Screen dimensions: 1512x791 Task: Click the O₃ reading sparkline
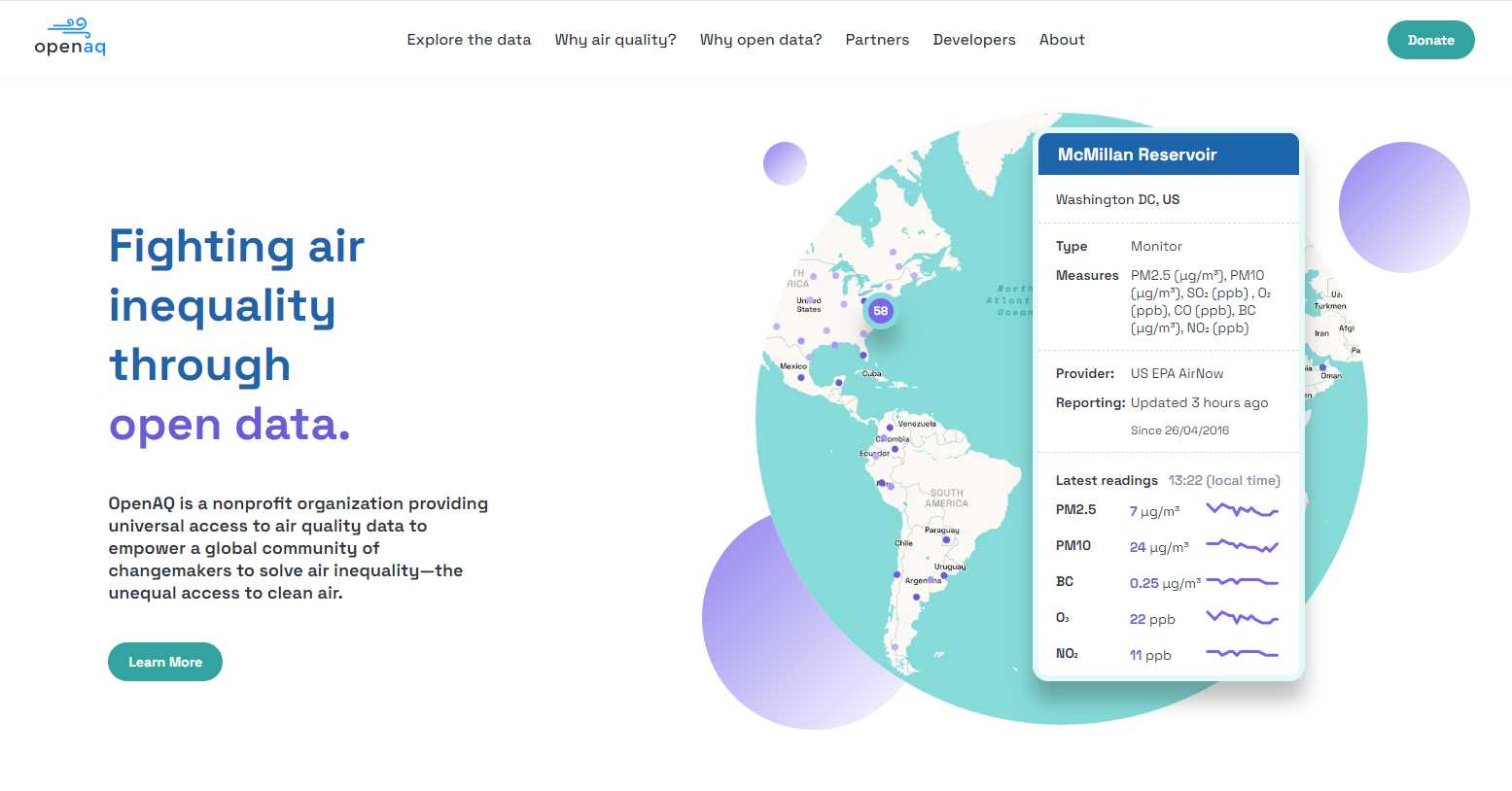(x=1242, y=617)
